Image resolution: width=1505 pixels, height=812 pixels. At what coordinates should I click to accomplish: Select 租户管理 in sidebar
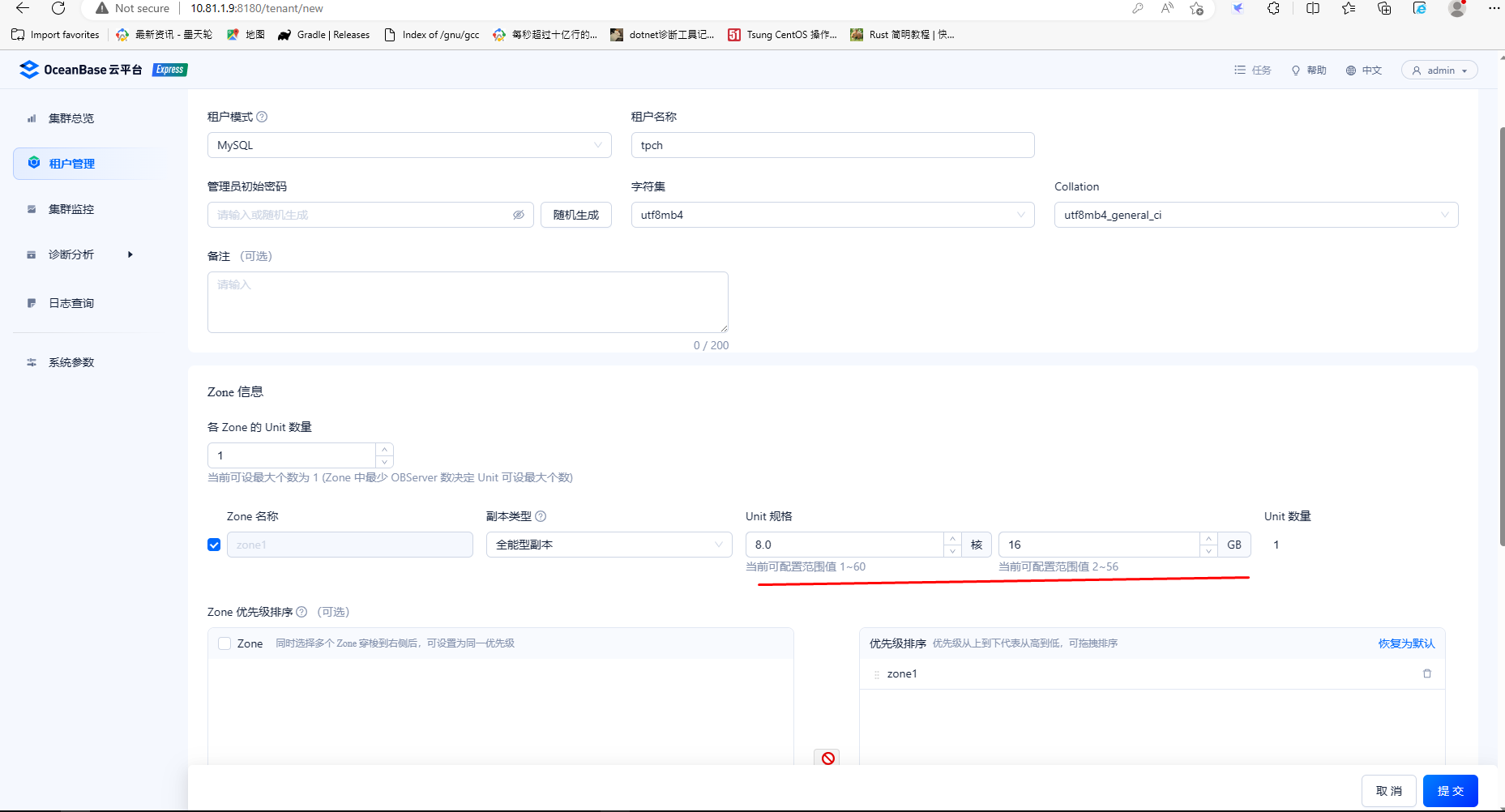pyautogui.click(x=88, y=164)
